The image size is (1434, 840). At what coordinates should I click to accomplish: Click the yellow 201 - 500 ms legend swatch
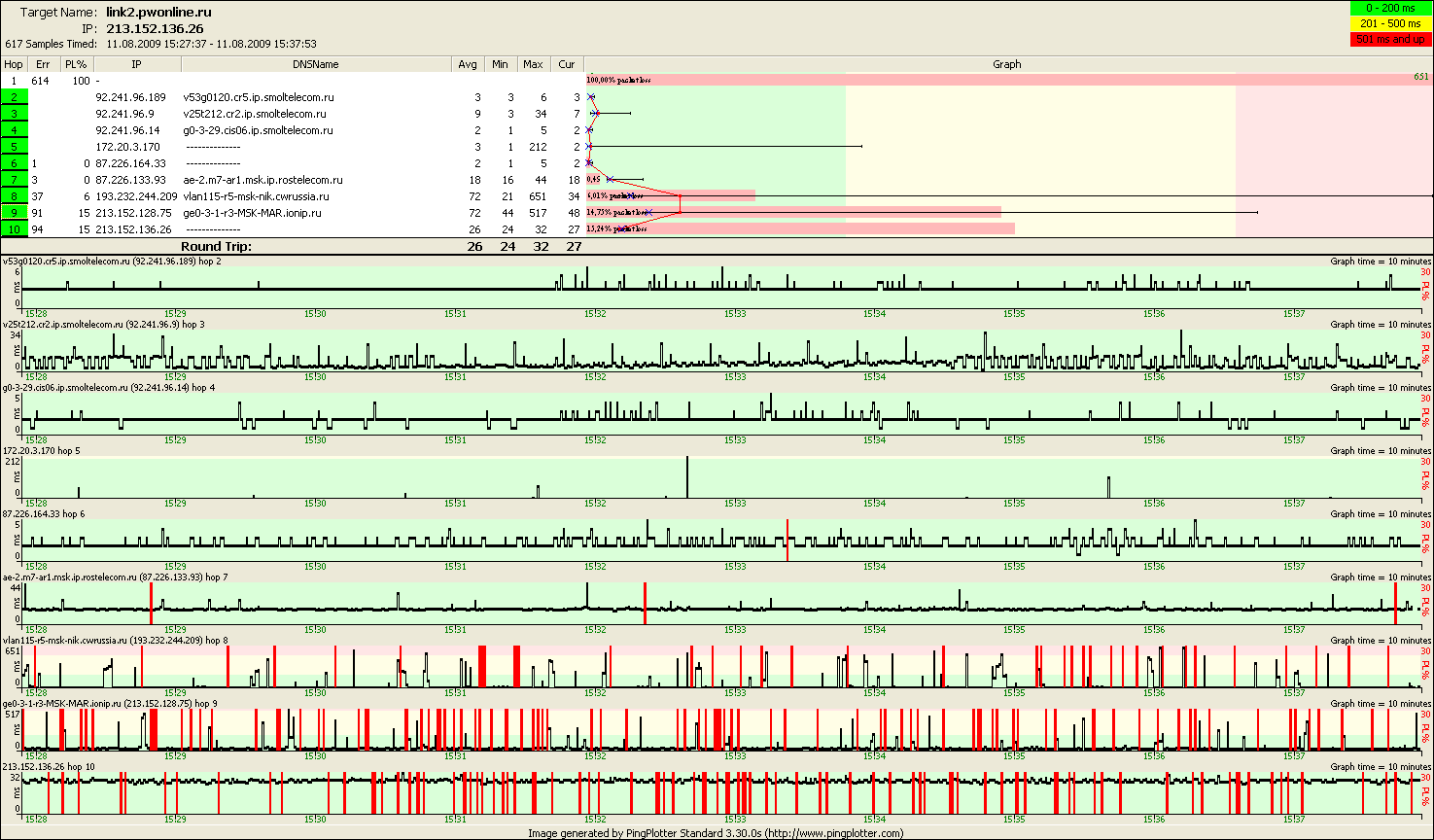(x=1390, y=23)
